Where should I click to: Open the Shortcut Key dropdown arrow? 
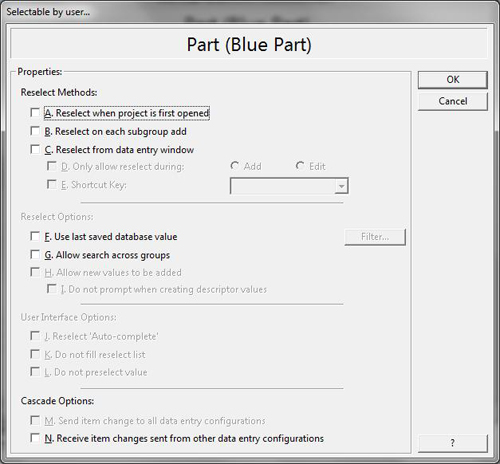coord(341,186)
